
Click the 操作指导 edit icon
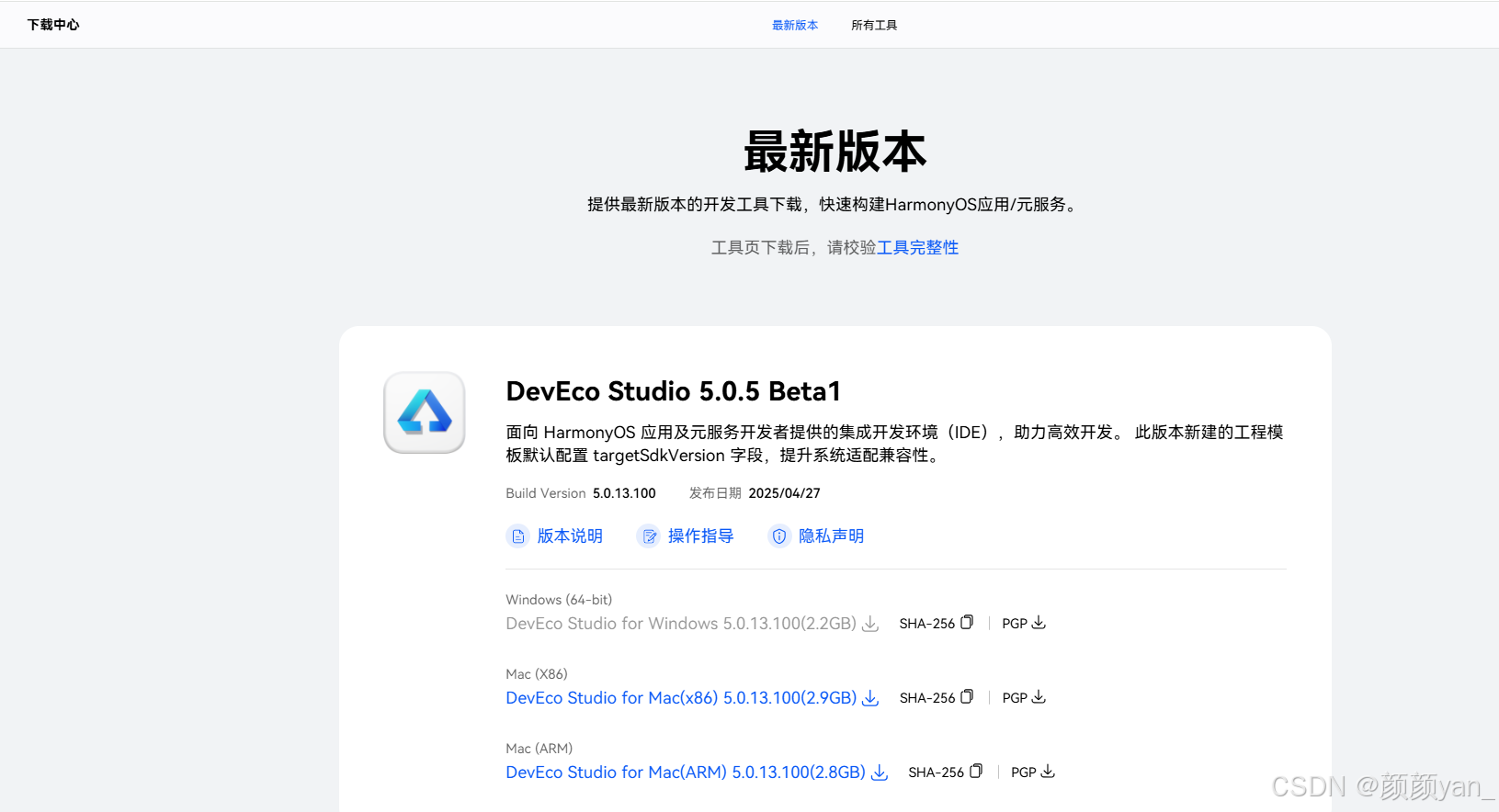click(649, 536)
